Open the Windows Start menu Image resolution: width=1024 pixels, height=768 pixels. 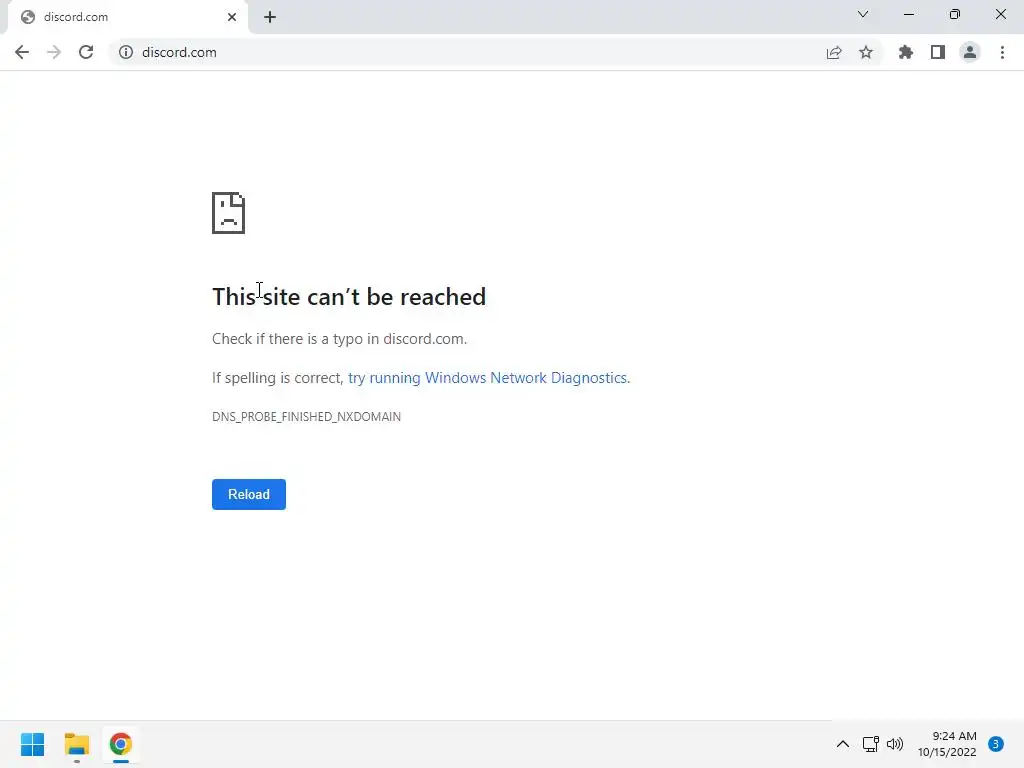[x=33, y=744]
